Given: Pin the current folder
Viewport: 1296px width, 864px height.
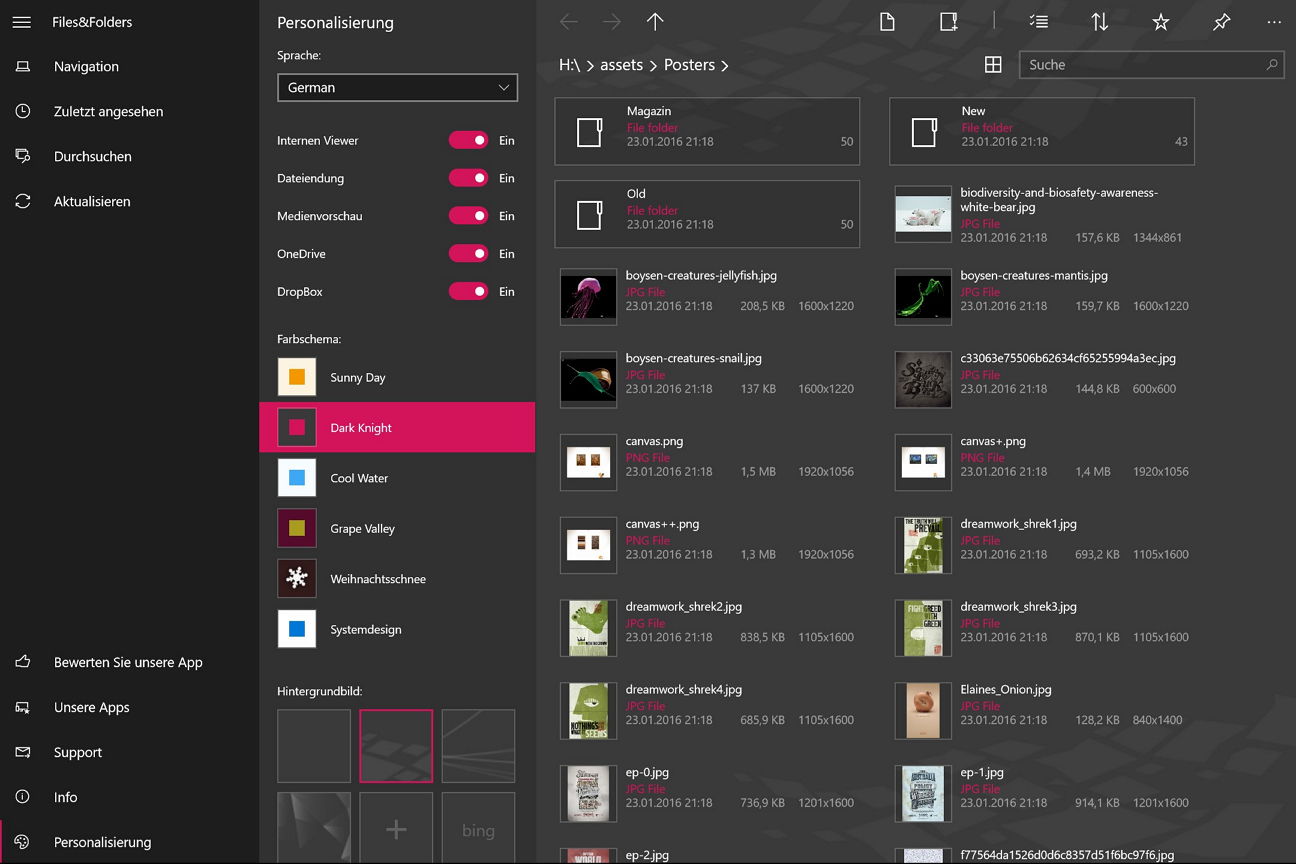Looking at the screenshot, I should 1222,22.
